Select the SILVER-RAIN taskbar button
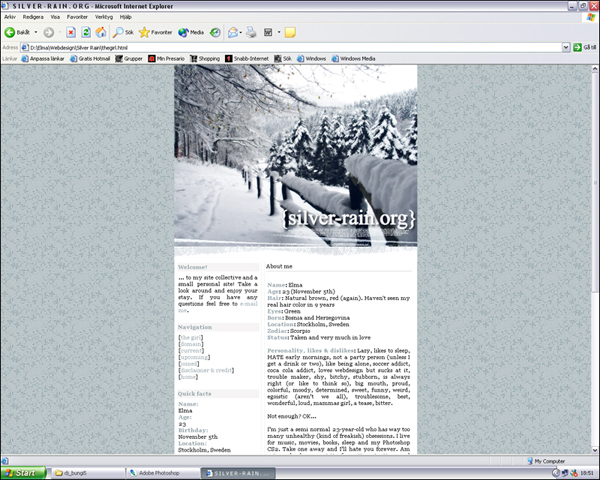 click(238, 473)
